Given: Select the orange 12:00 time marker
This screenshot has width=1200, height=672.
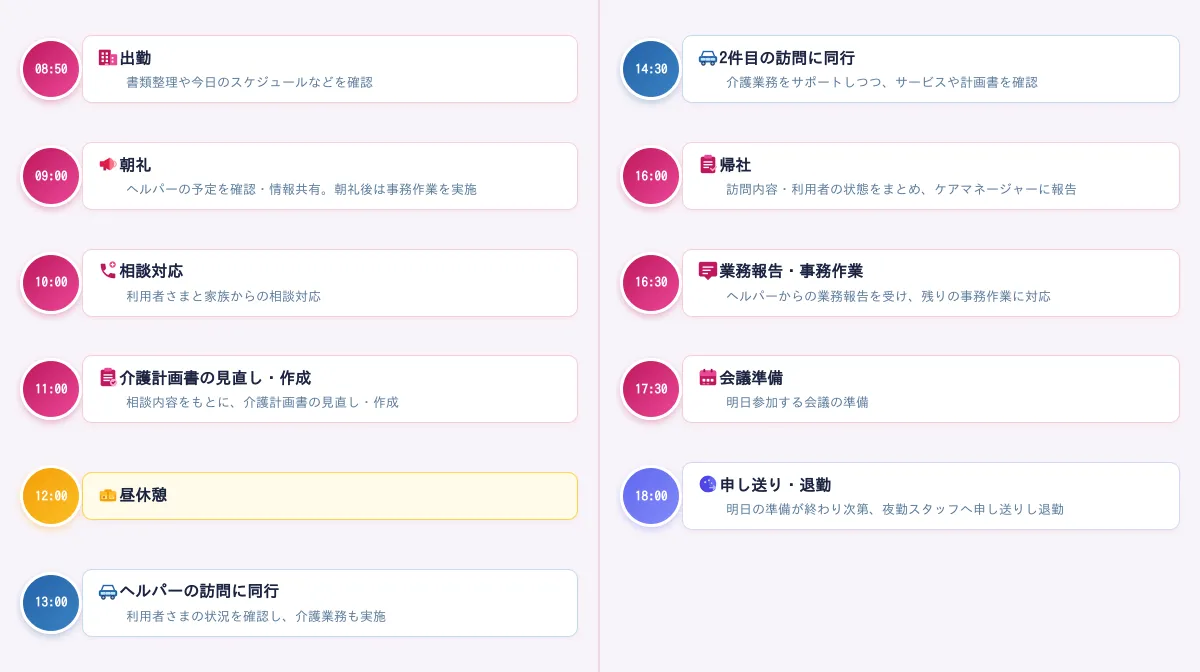Looking at the screenshot, I should (x=51, y=496).
